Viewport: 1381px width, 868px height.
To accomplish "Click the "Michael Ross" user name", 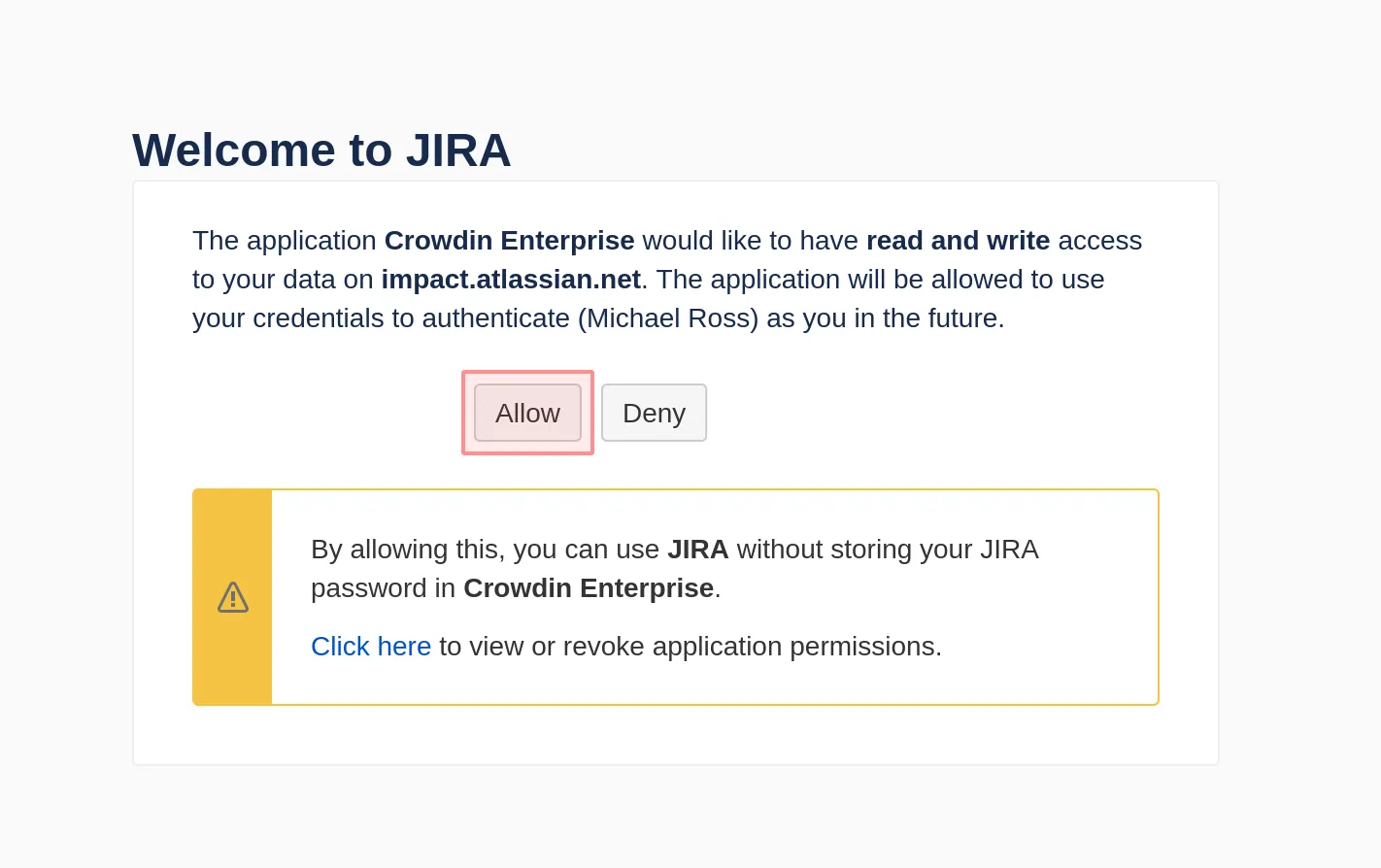I will click(668, 318).
